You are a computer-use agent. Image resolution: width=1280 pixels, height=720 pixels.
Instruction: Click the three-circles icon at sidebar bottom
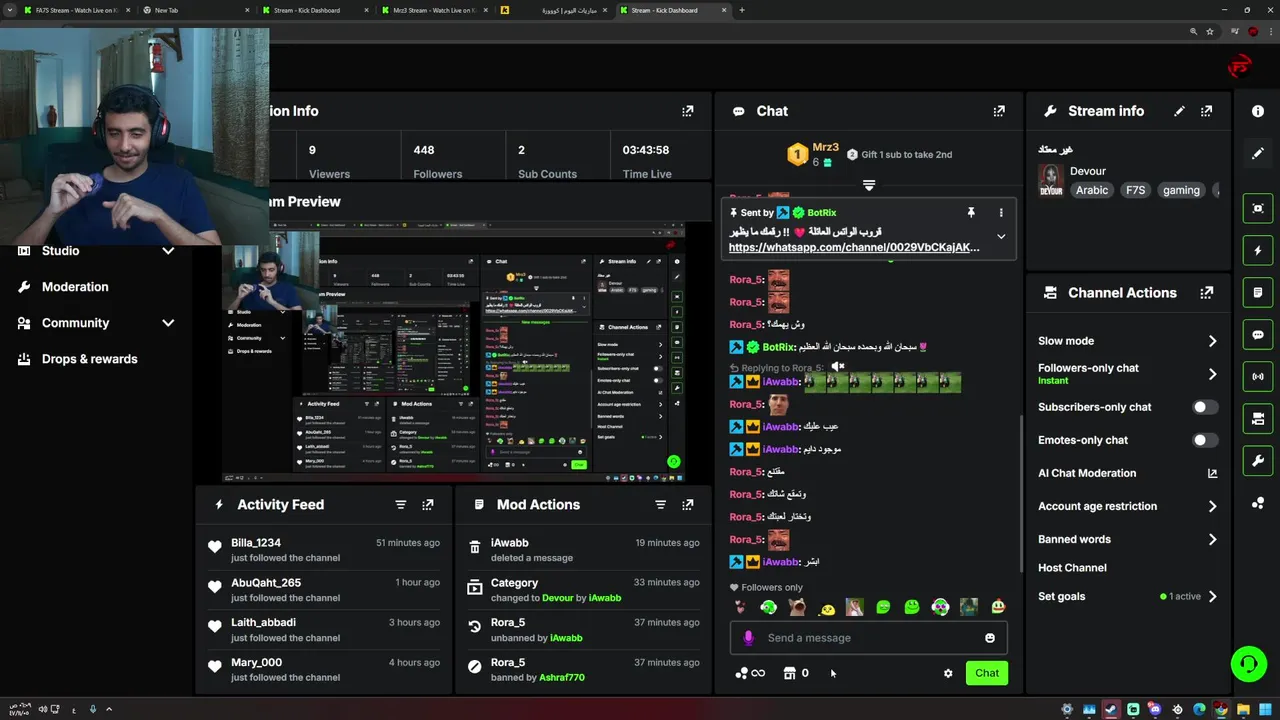point(1258,503)
